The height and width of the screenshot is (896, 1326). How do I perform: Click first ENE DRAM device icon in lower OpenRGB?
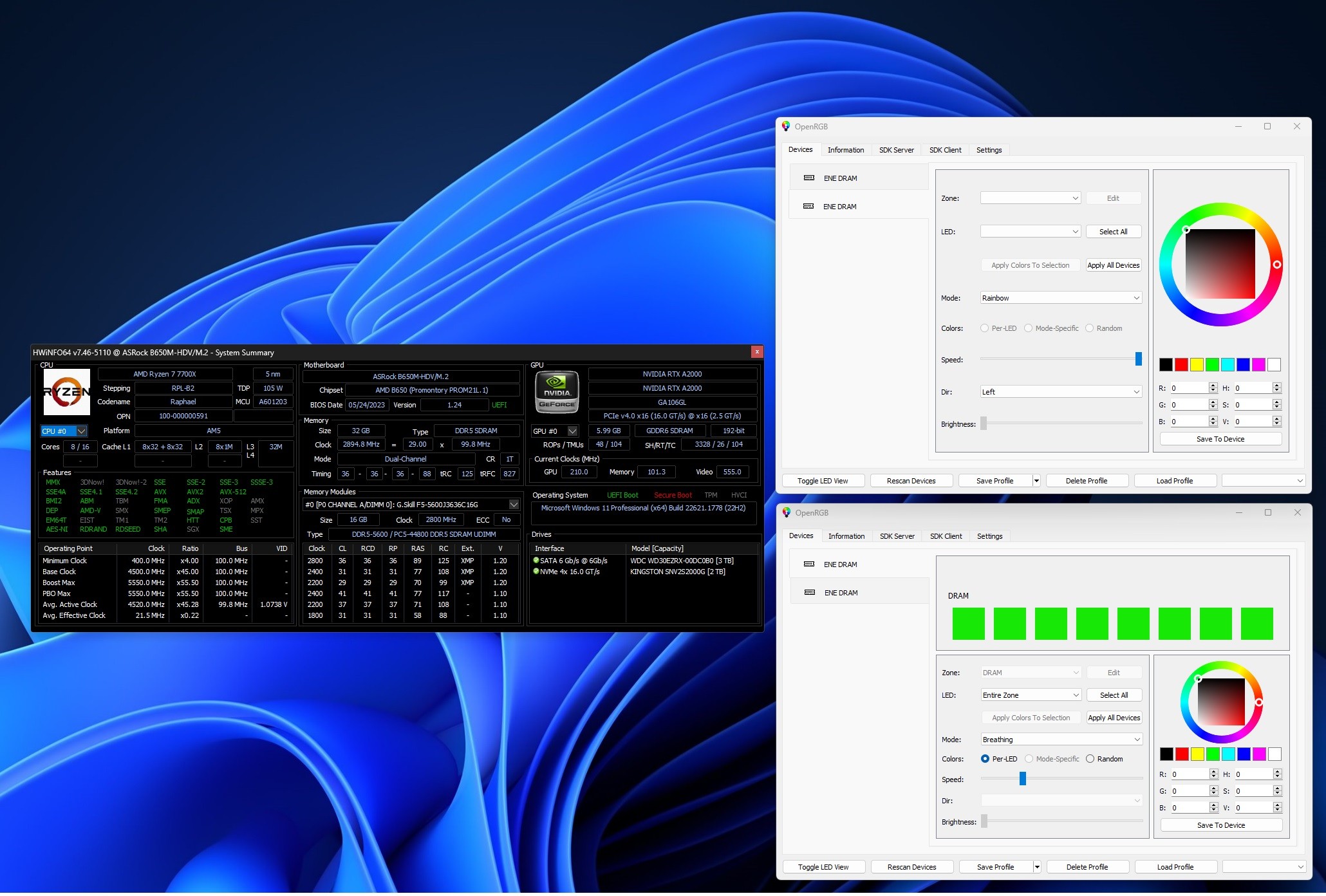point(809,564)
